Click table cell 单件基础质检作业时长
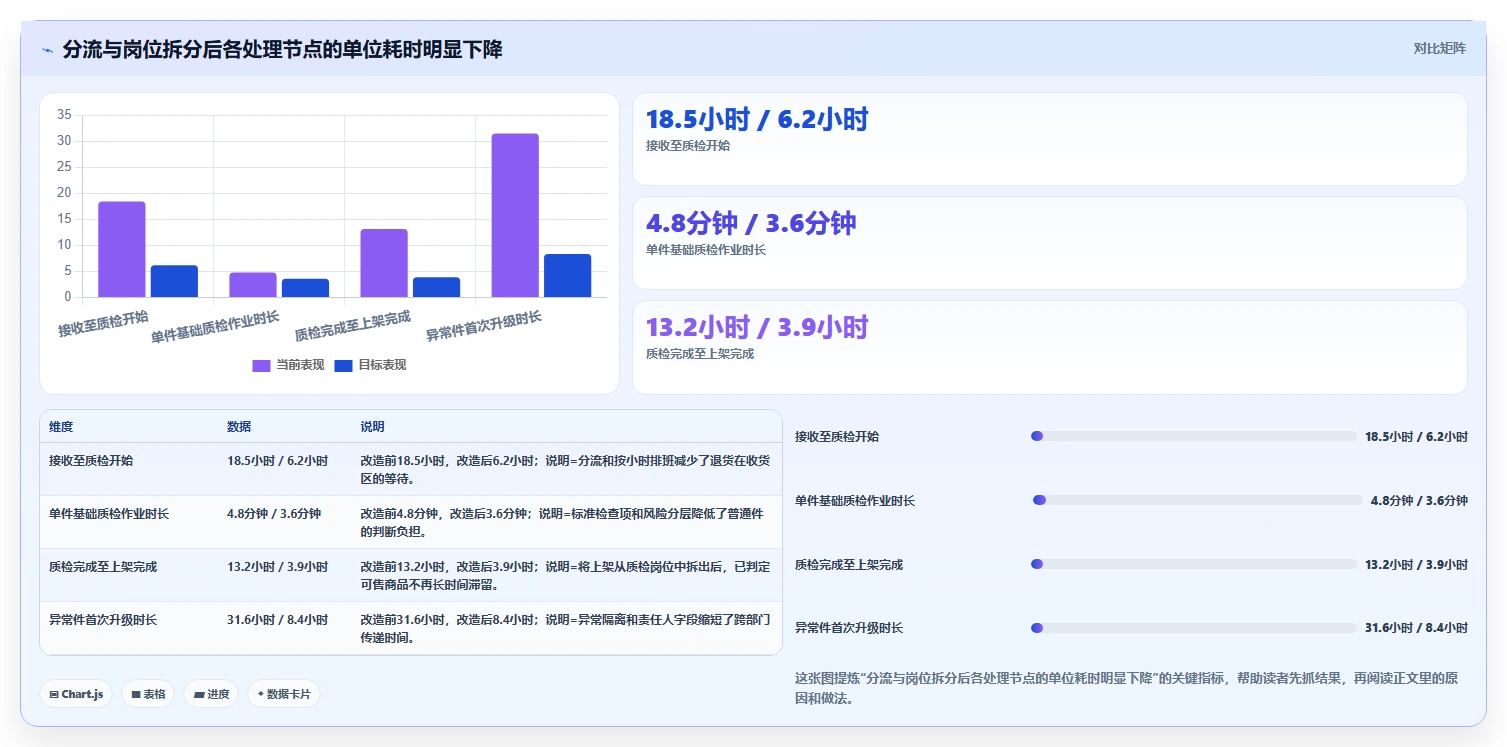Screen dimensions: 1507x747 click(x=109, y=514)
